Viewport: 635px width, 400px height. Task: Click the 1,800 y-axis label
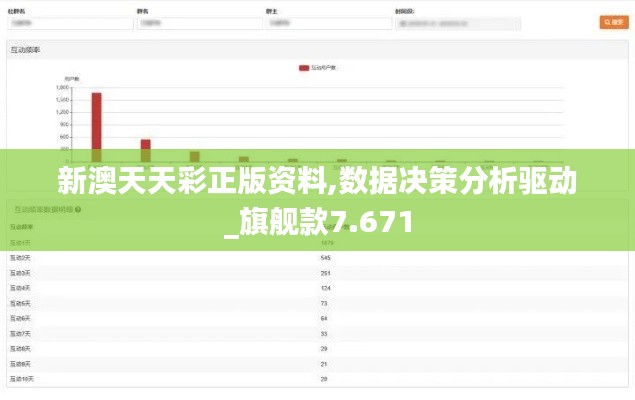62,87
